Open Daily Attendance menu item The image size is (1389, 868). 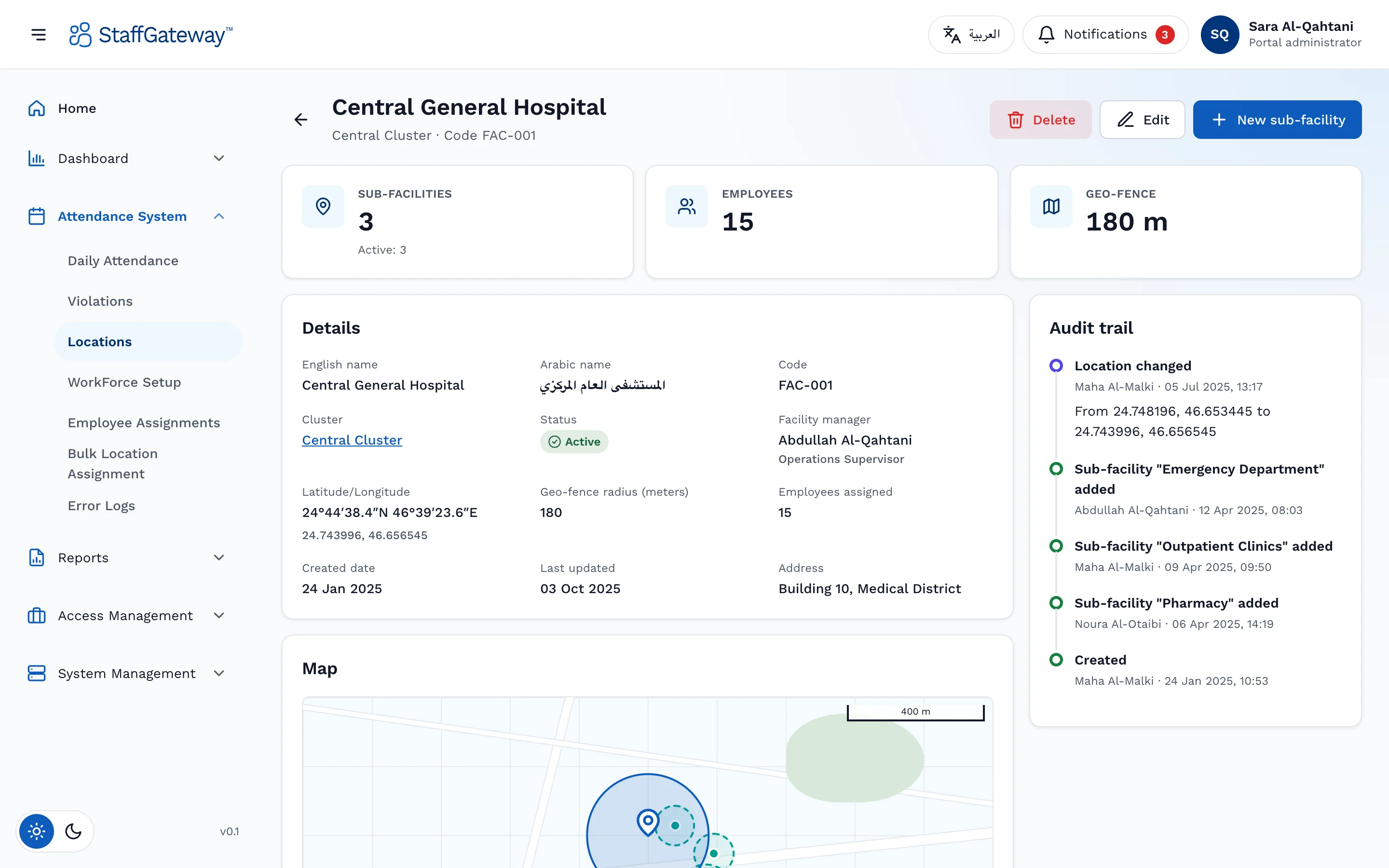point(148,260)
